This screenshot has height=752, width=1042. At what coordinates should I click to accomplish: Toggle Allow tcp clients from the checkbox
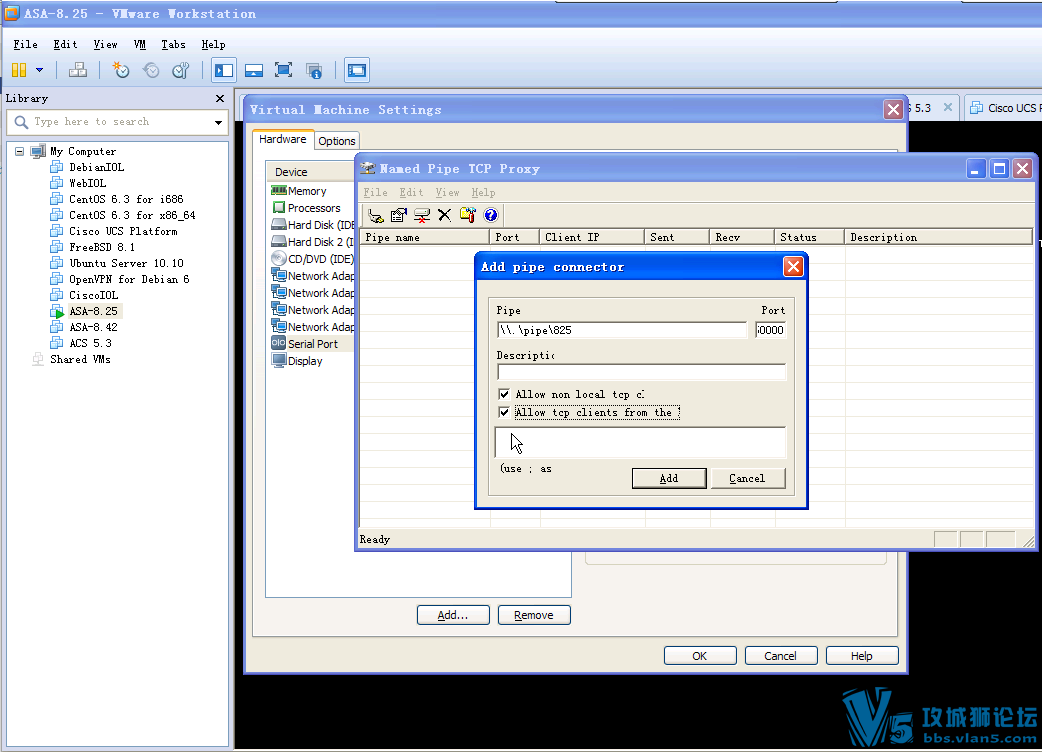[504, 413]
